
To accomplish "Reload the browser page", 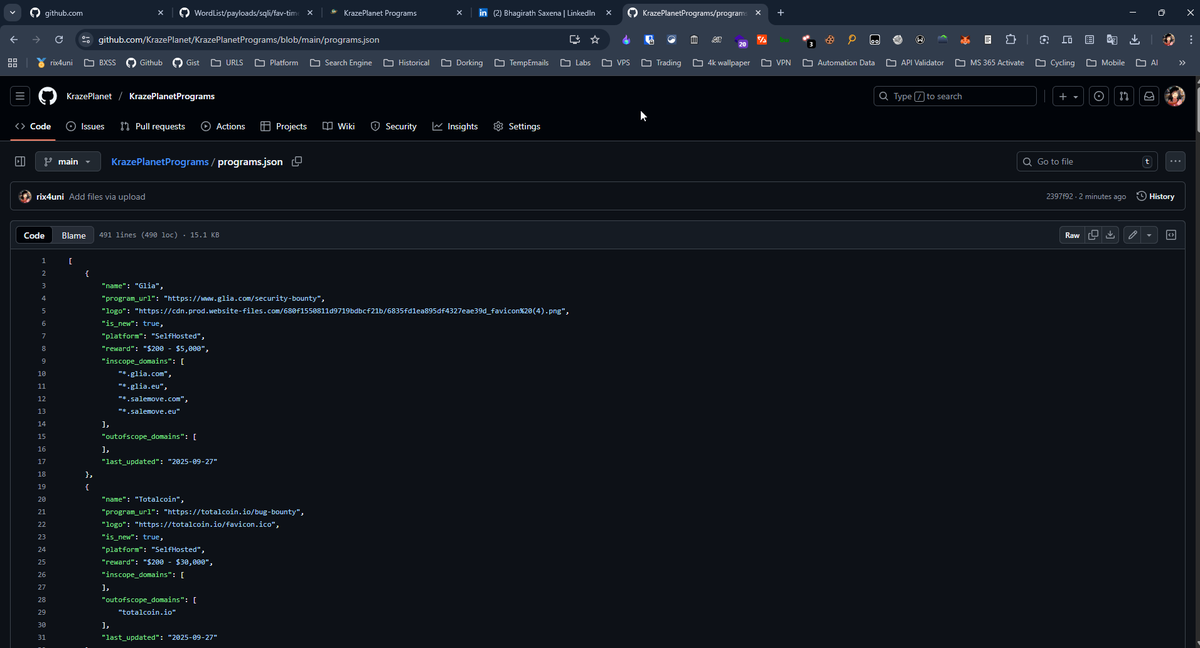I will [59, 39].
